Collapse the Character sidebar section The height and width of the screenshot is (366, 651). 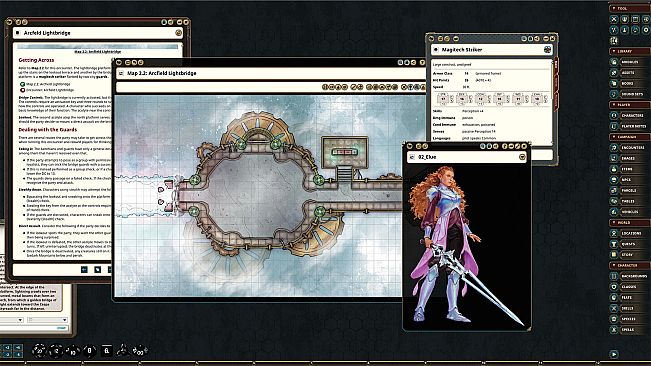(x=629, y=265)
